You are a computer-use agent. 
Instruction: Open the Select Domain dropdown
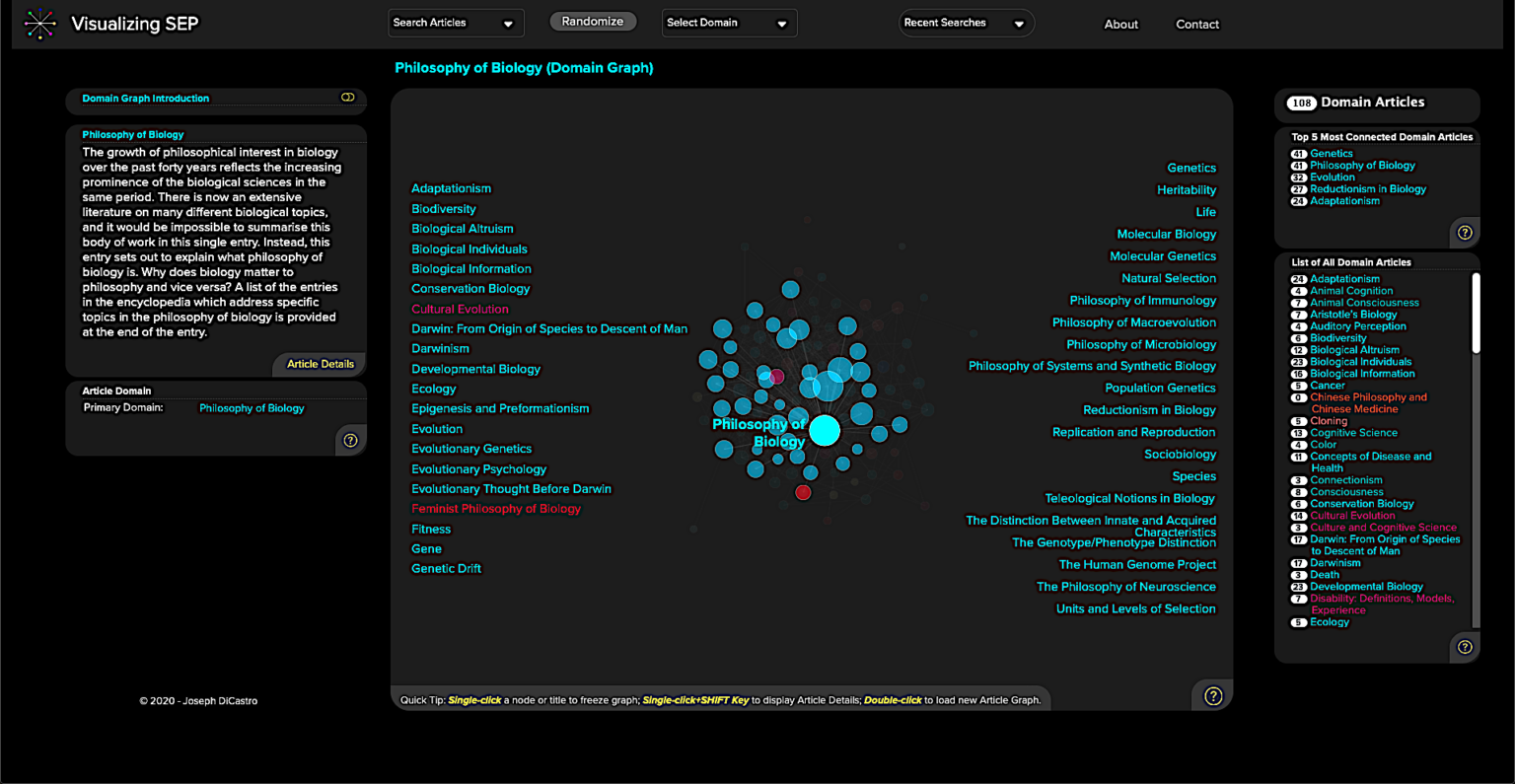(729, 22)
